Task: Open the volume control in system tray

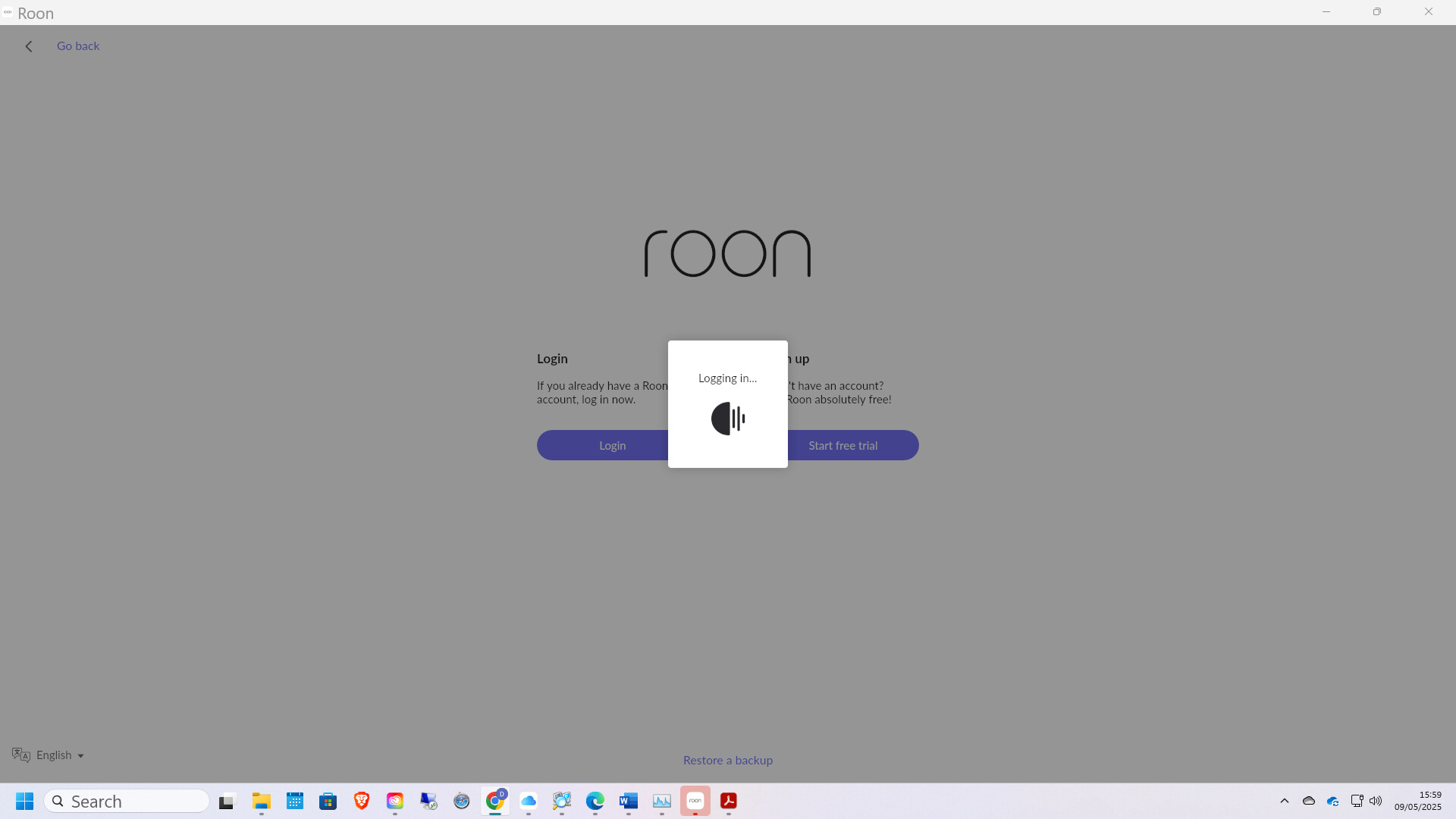Action: click(1375, 801)
